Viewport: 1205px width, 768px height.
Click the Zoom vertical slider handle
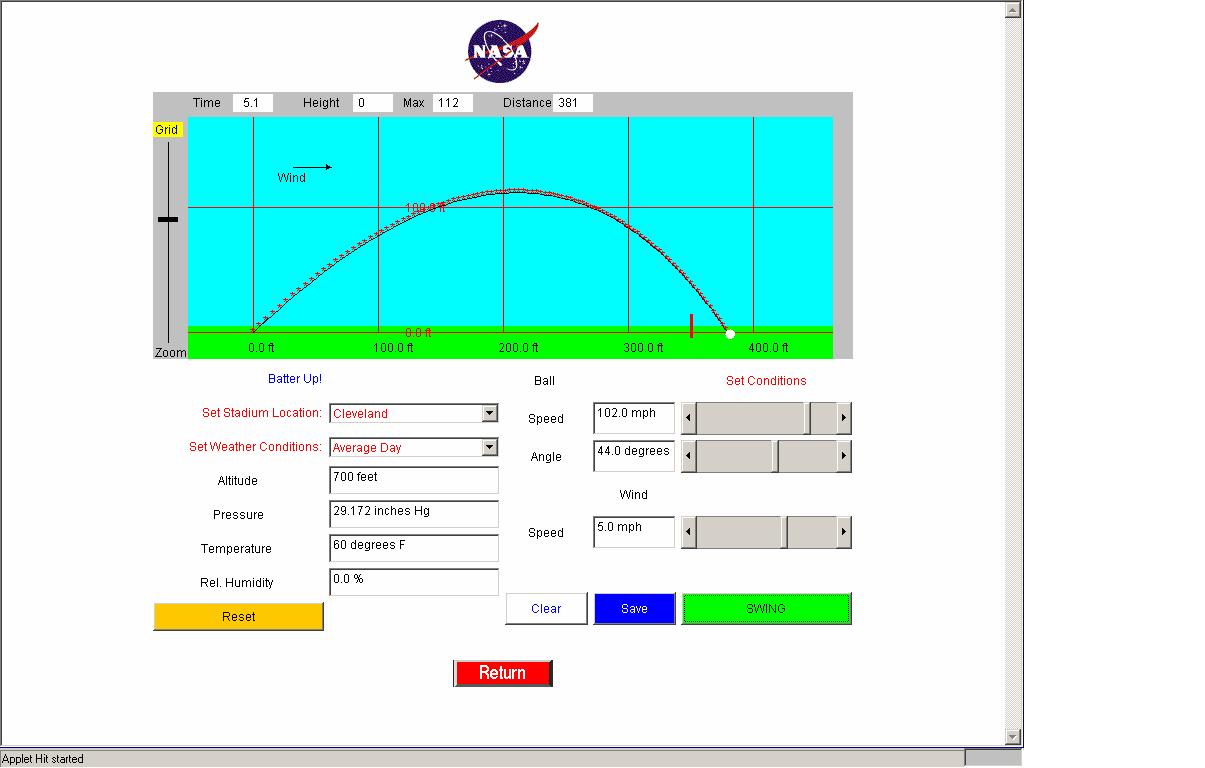coord(168,219)
